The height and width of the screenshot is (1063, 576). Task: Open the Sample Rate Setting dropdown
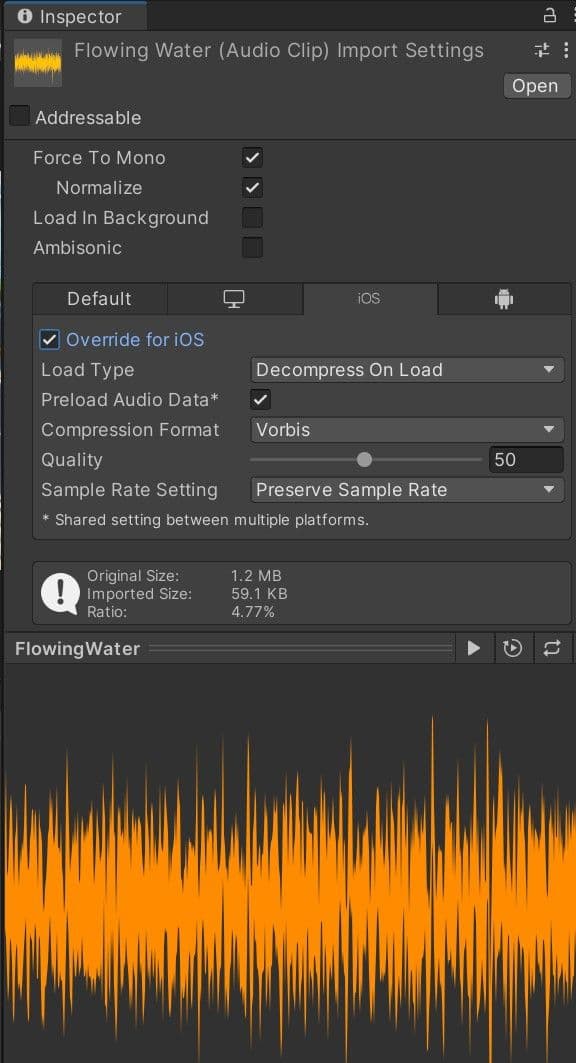406,489
